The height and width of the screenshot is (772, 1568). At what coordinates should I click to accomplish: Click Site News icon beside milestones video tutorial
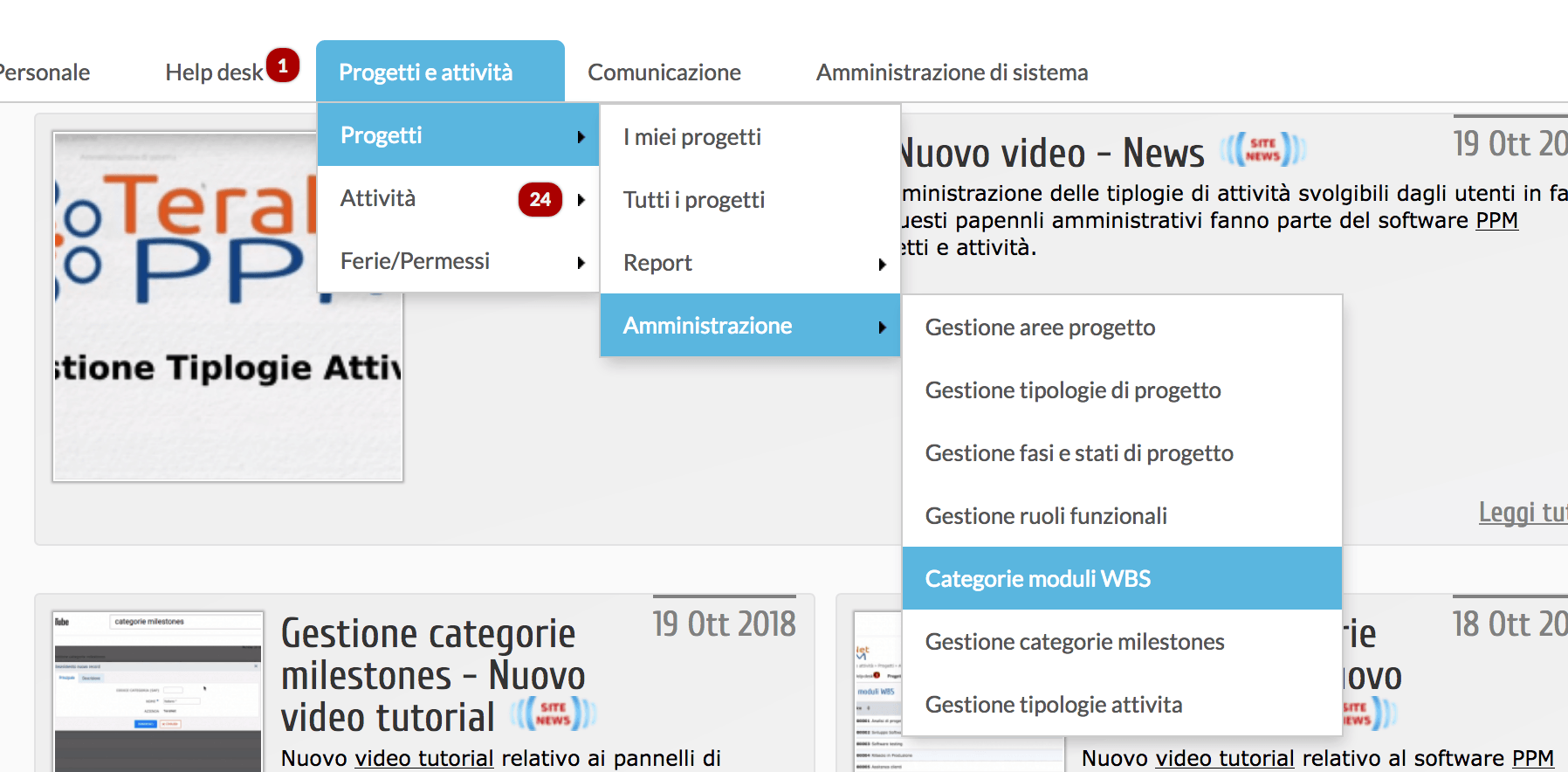554,713
